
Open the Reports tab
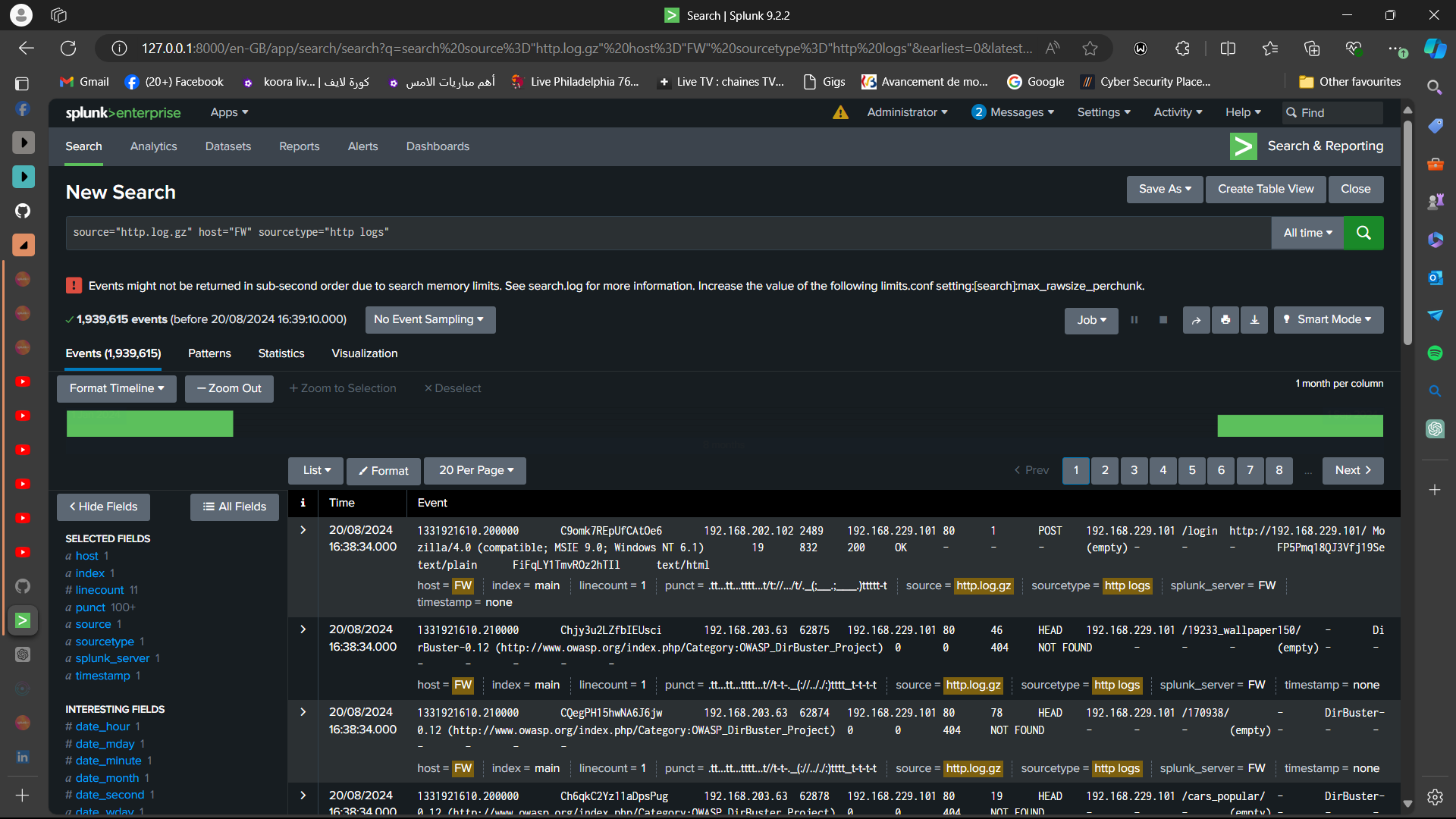pyautogui.click(x=299, y=146)
